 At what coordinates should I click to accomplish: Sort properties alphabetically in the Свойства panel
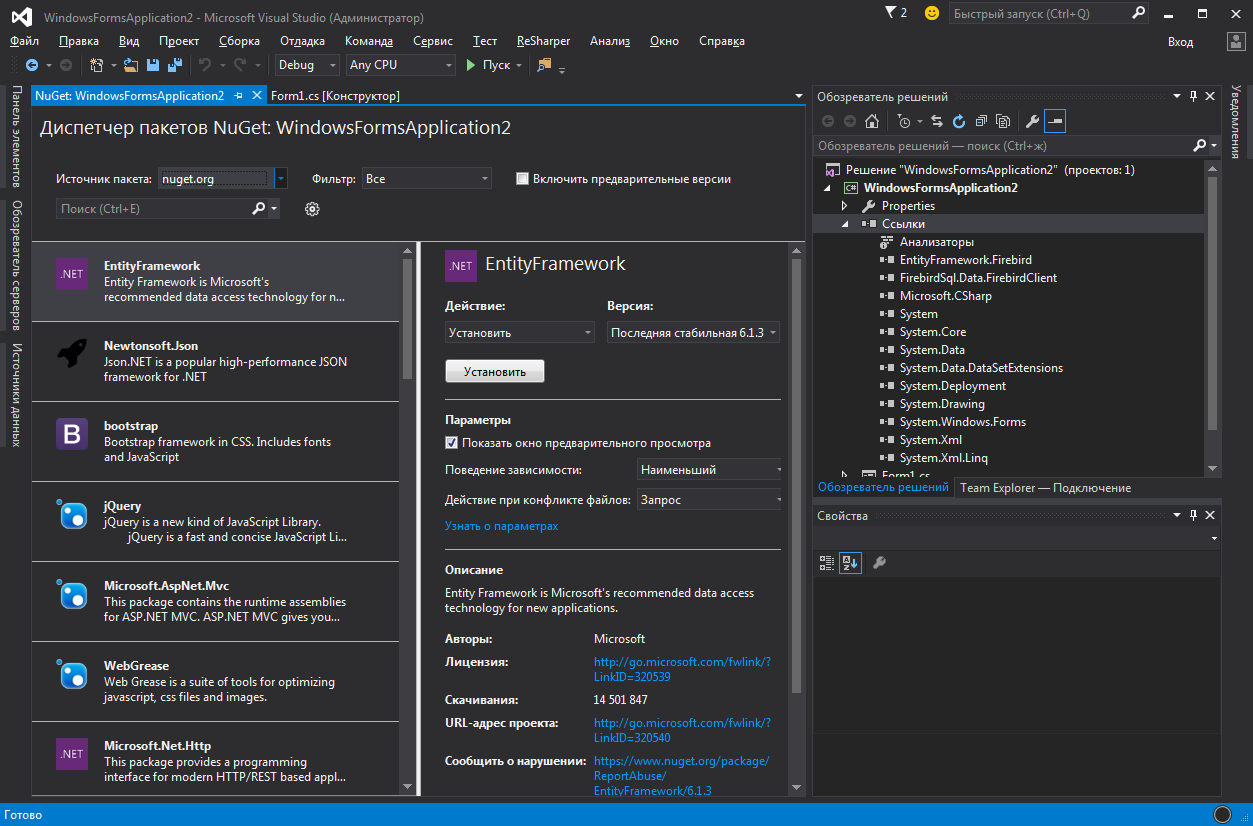(850, 562)
